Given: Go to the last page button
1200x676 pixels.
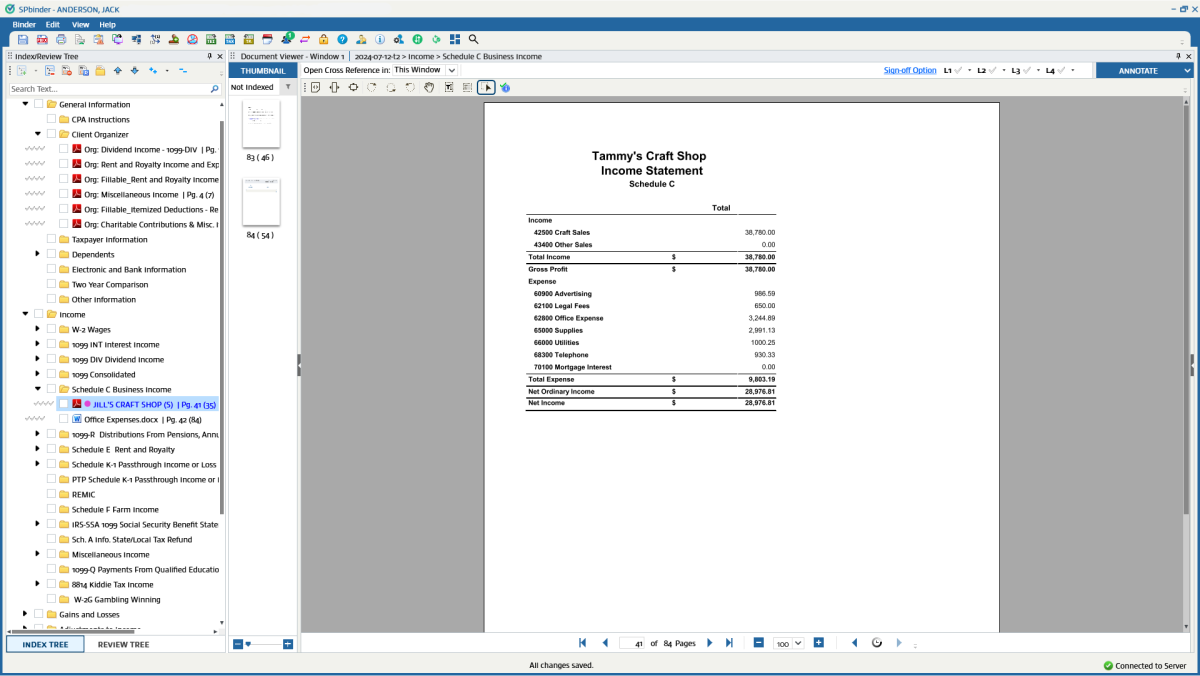Looking at the screenshot, I should coord(729,643).
